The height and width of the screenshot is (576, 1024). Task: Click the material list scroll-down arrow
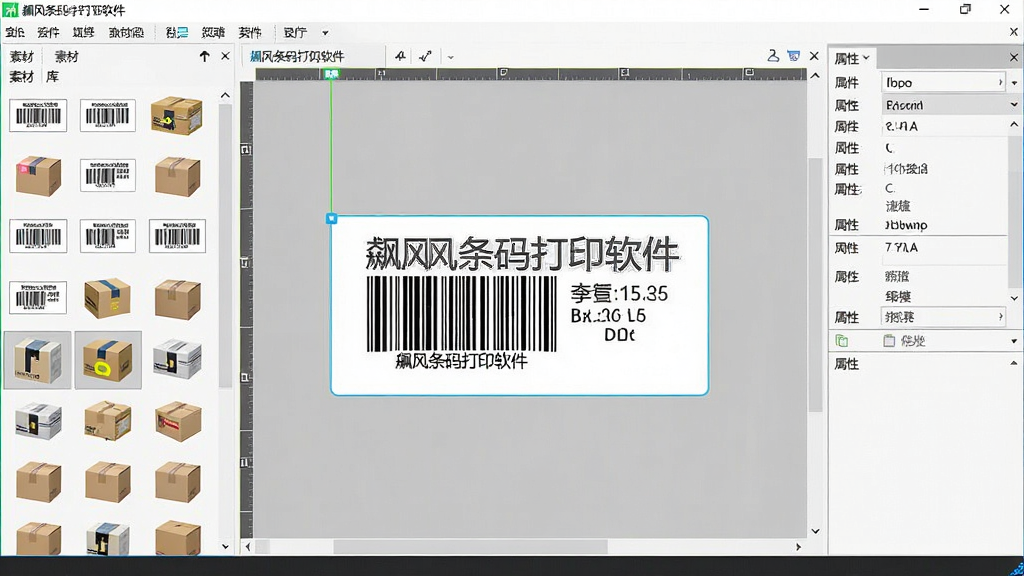[x=225, y=546]
